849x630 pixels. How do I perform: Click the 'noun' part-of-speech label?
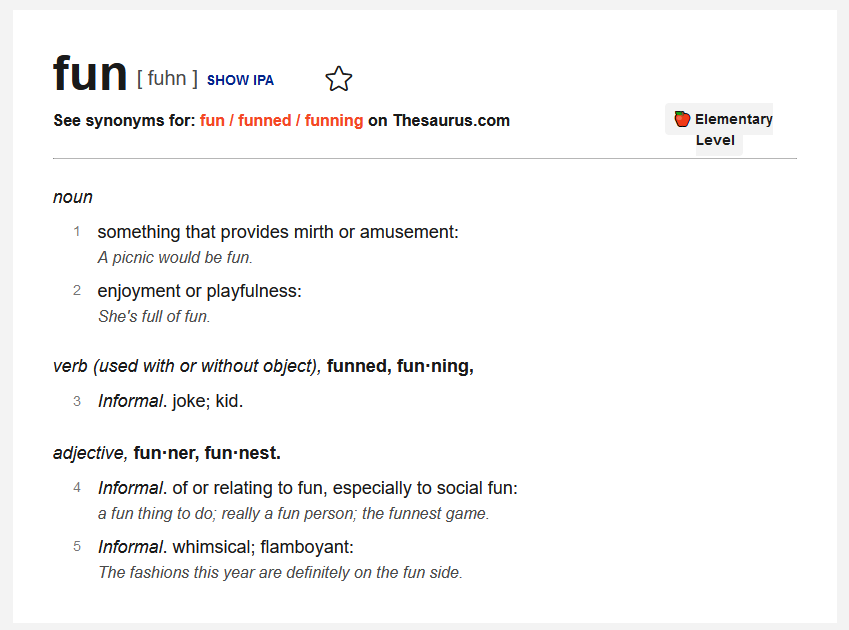coord(73,197)
